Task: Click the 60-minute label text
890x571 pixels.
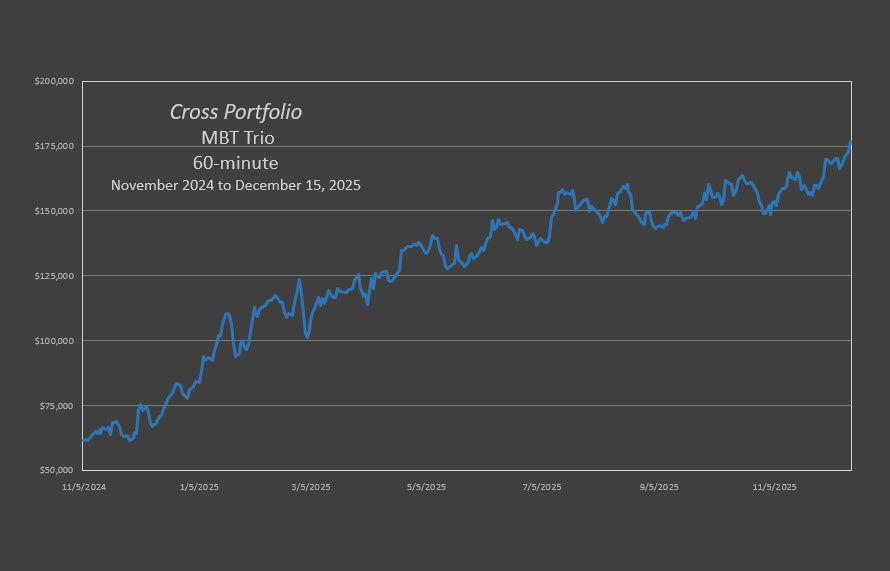Action: 235,162
